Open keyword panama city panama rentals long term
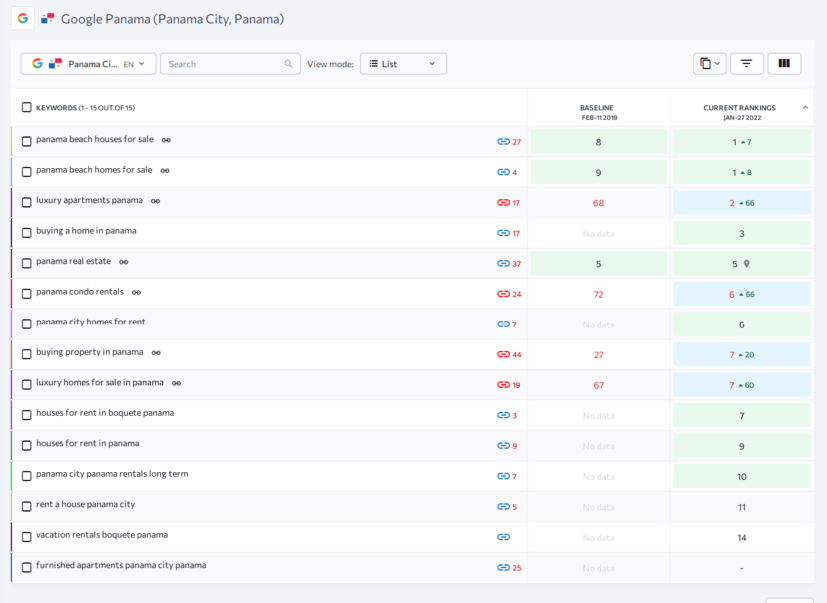Viewport: 827px width, 603px height. click(112, 474)
